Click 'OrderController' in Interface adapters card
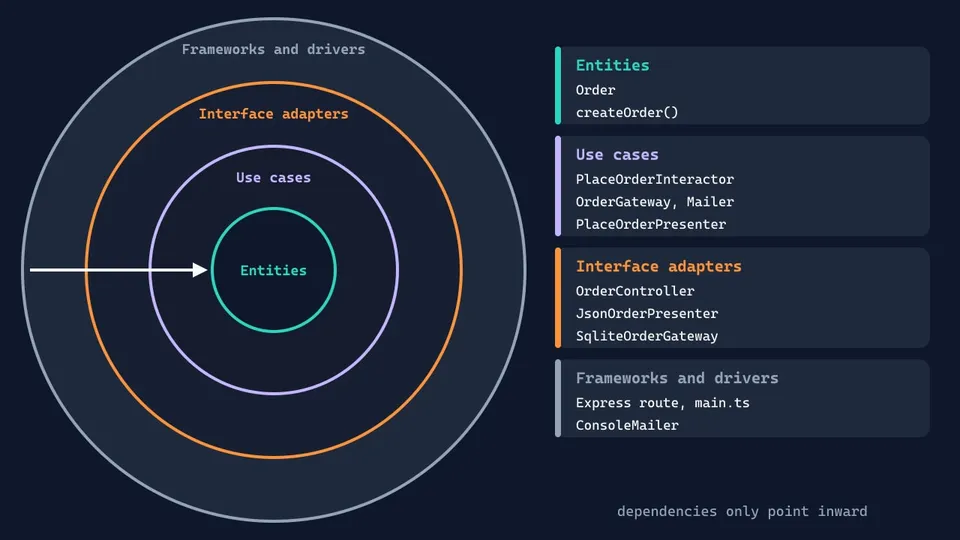The image size is (960, 540). coord(635,291)
